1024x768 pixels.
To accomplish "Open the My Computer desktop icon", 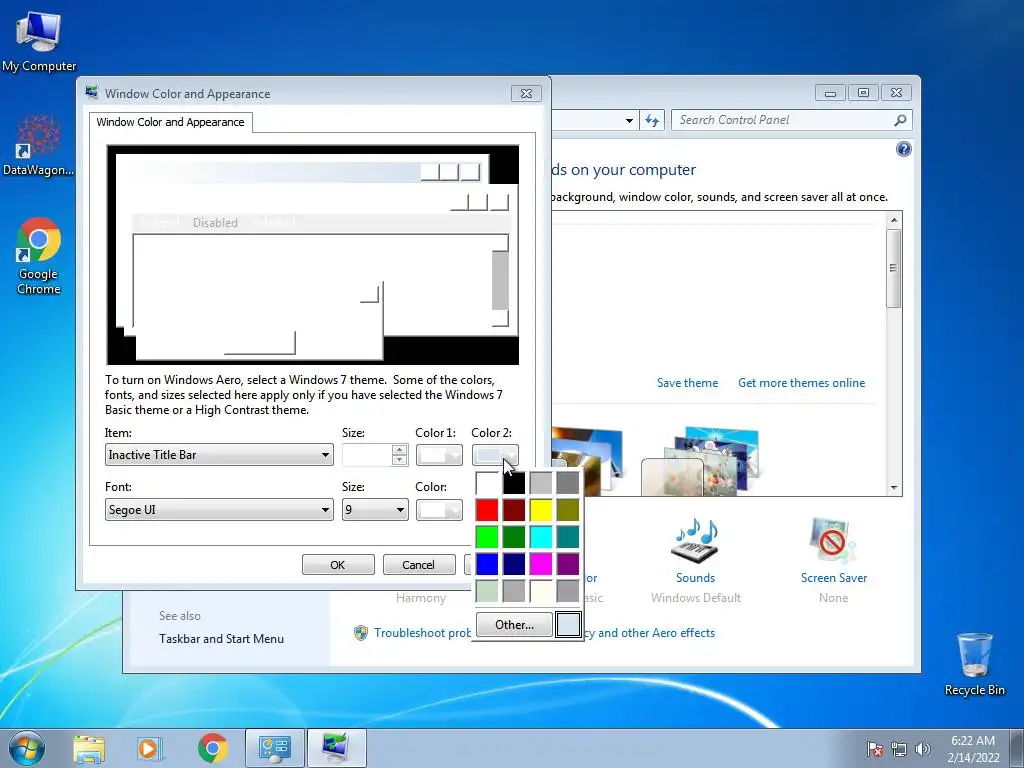I will [x=39, y=40].
